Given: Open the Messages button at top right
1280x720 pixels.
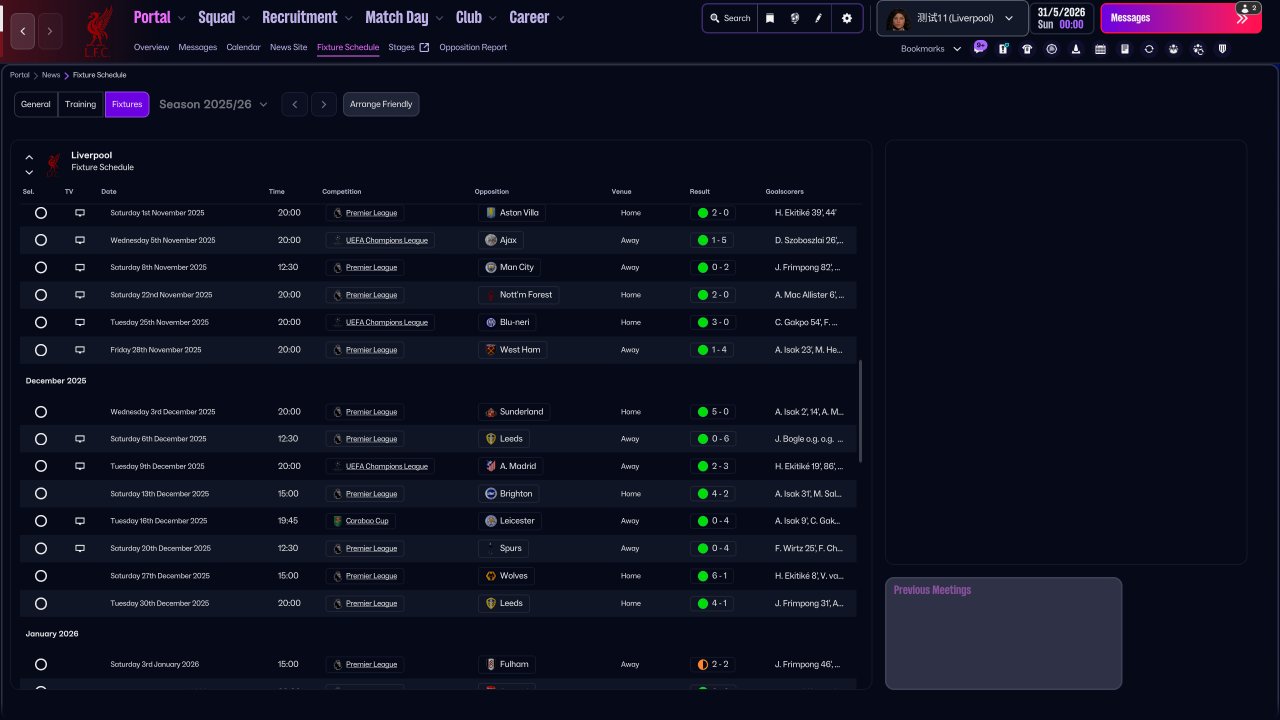Looking at the screenshot, I should click(x=1181, y=18).
